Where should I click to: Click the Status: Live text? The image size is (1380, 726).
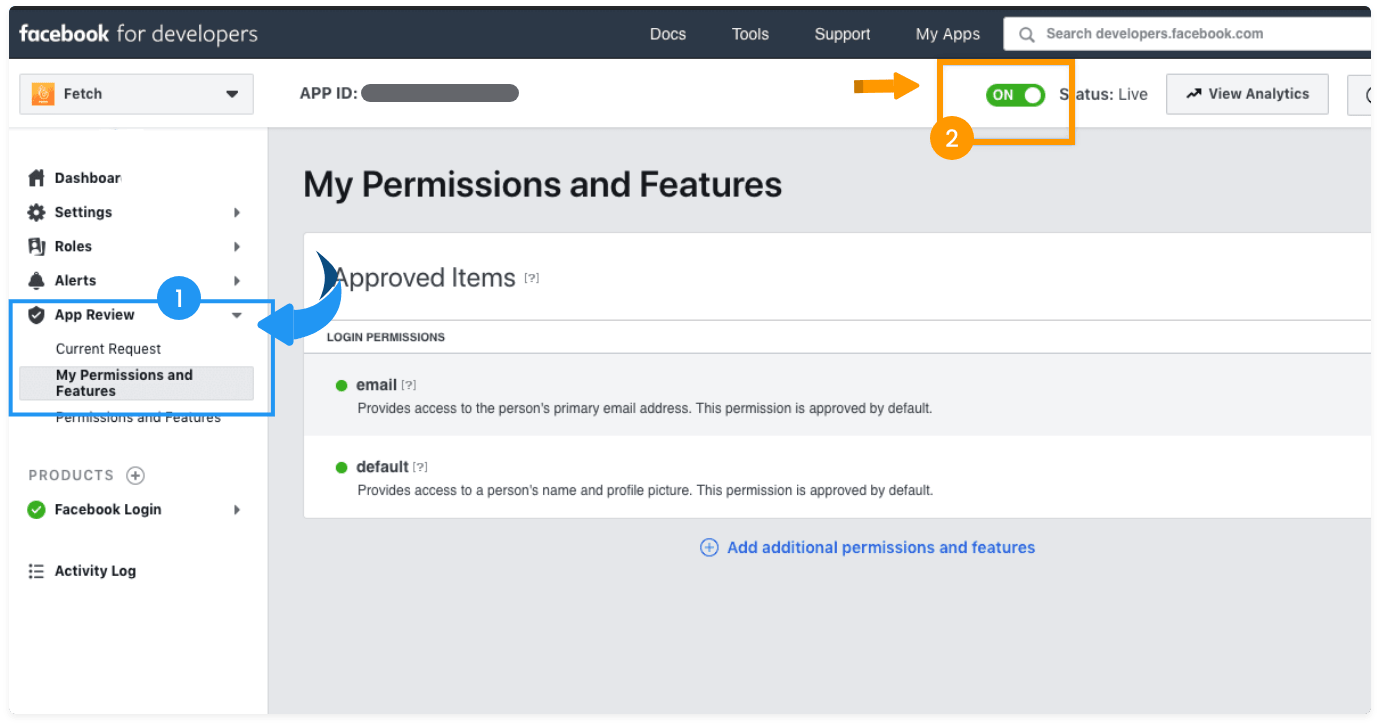tap(1104, 95)
